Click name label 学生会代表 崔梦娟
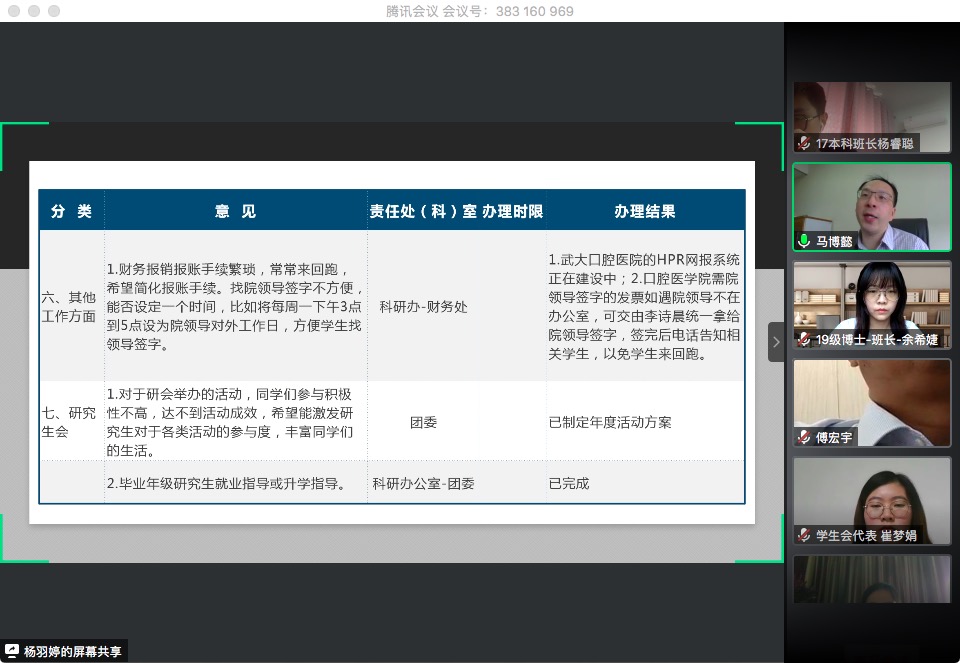This screenshot has width=960, height=663. pos(866,535)
